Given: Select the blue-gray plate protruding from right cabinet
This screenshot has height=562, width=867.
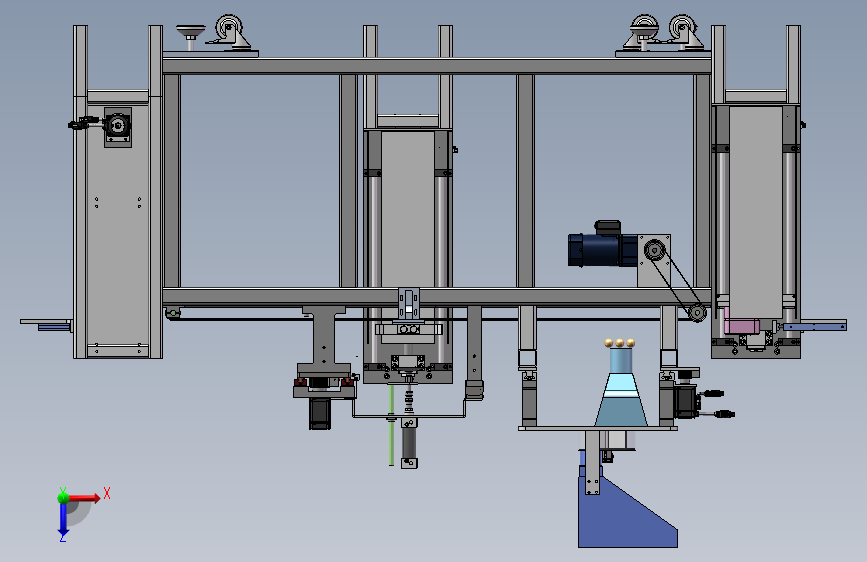Looking at the screenshot, I should [814, 326].
